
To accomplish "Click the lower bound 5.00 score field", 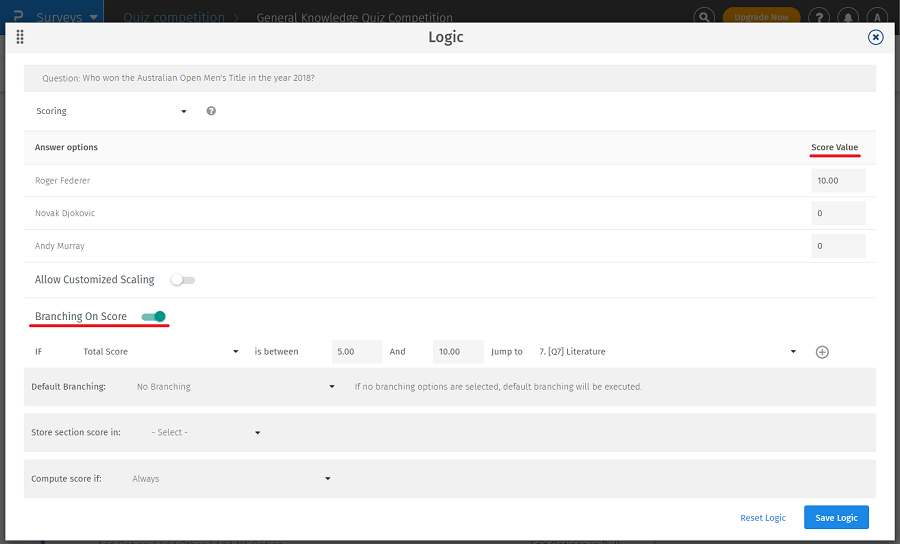I will 356,352.
